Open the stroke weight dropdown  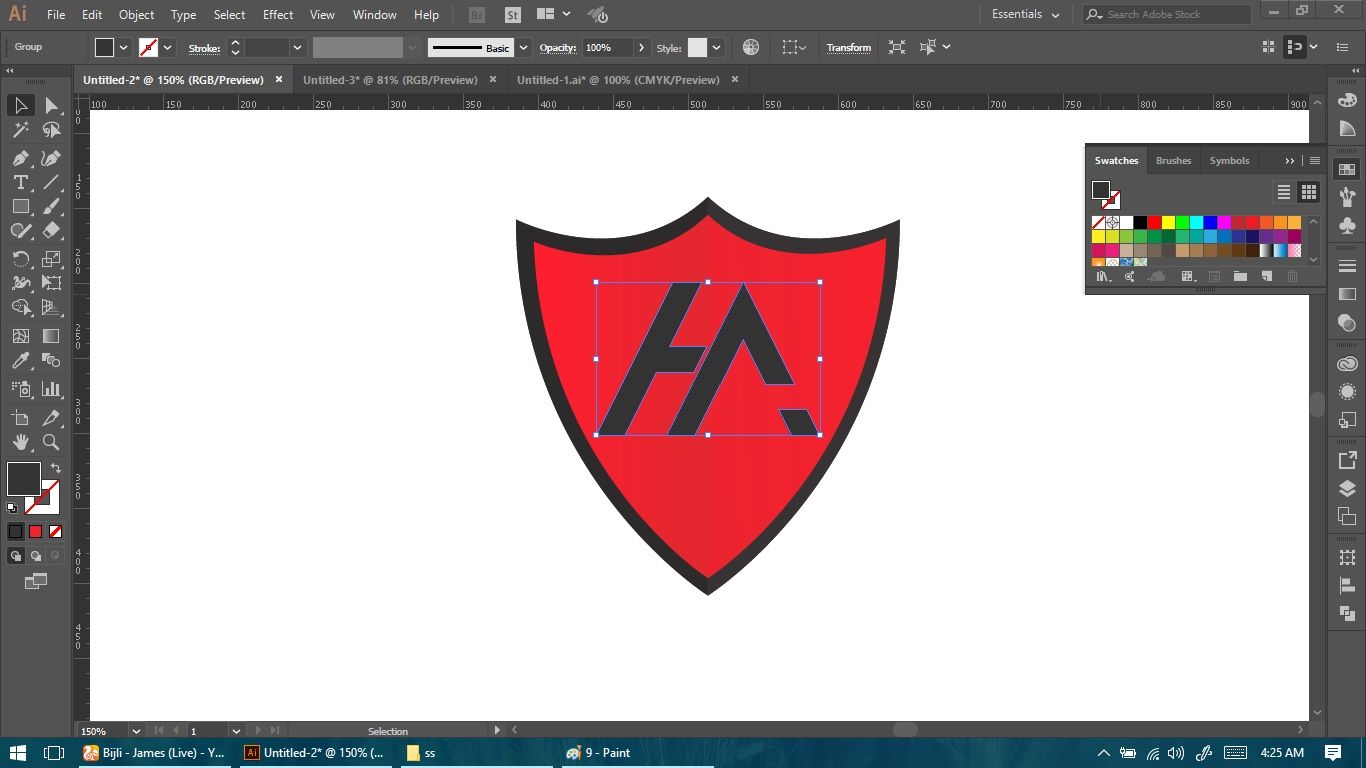pyautogui.click(x=297, y=48)
